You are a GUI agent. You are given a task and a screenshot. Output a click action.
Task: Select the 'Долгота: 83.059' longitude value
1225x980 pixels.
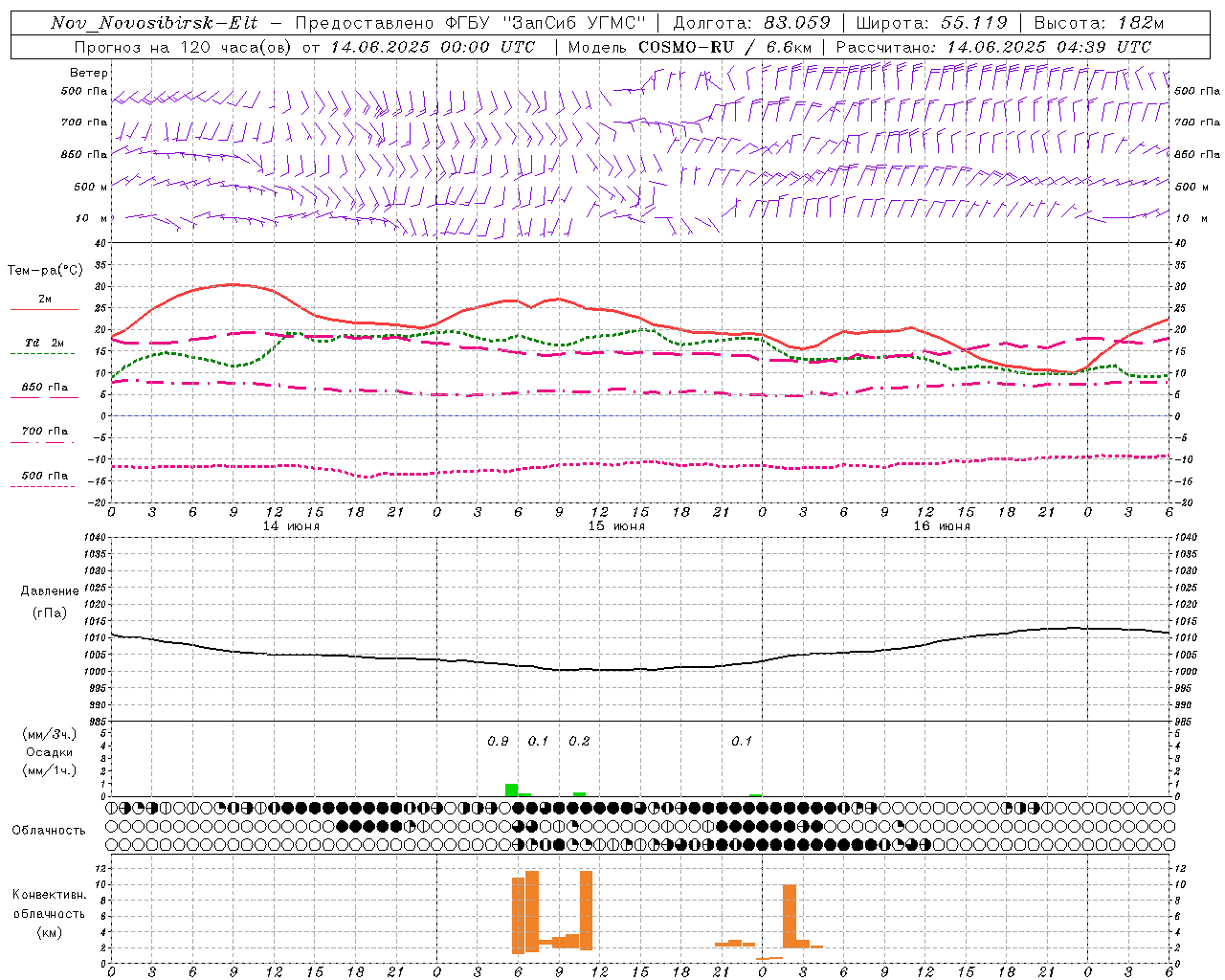tap(752, 23)
